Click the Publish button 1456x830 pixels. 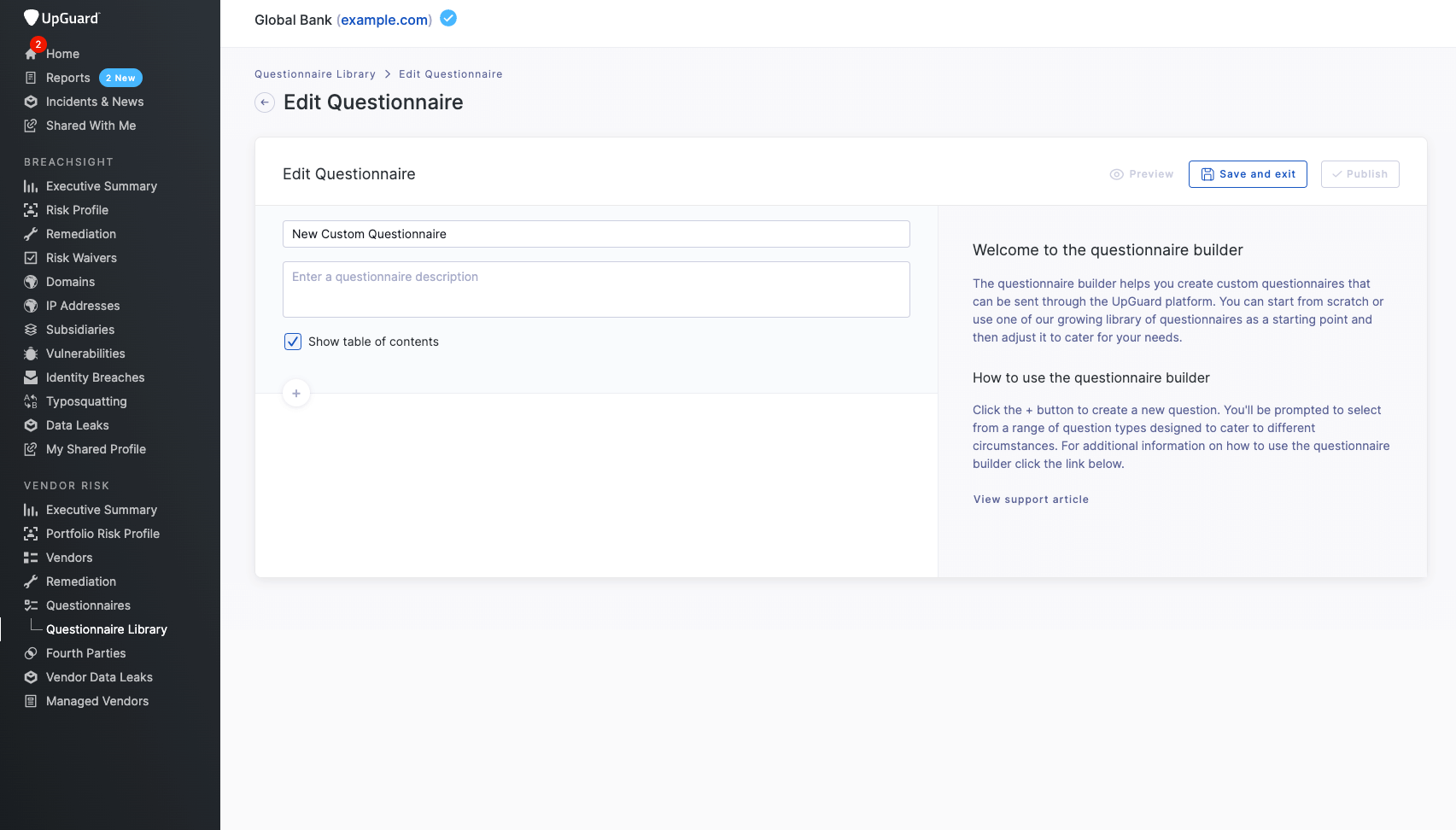click(x=1360, y=174)
